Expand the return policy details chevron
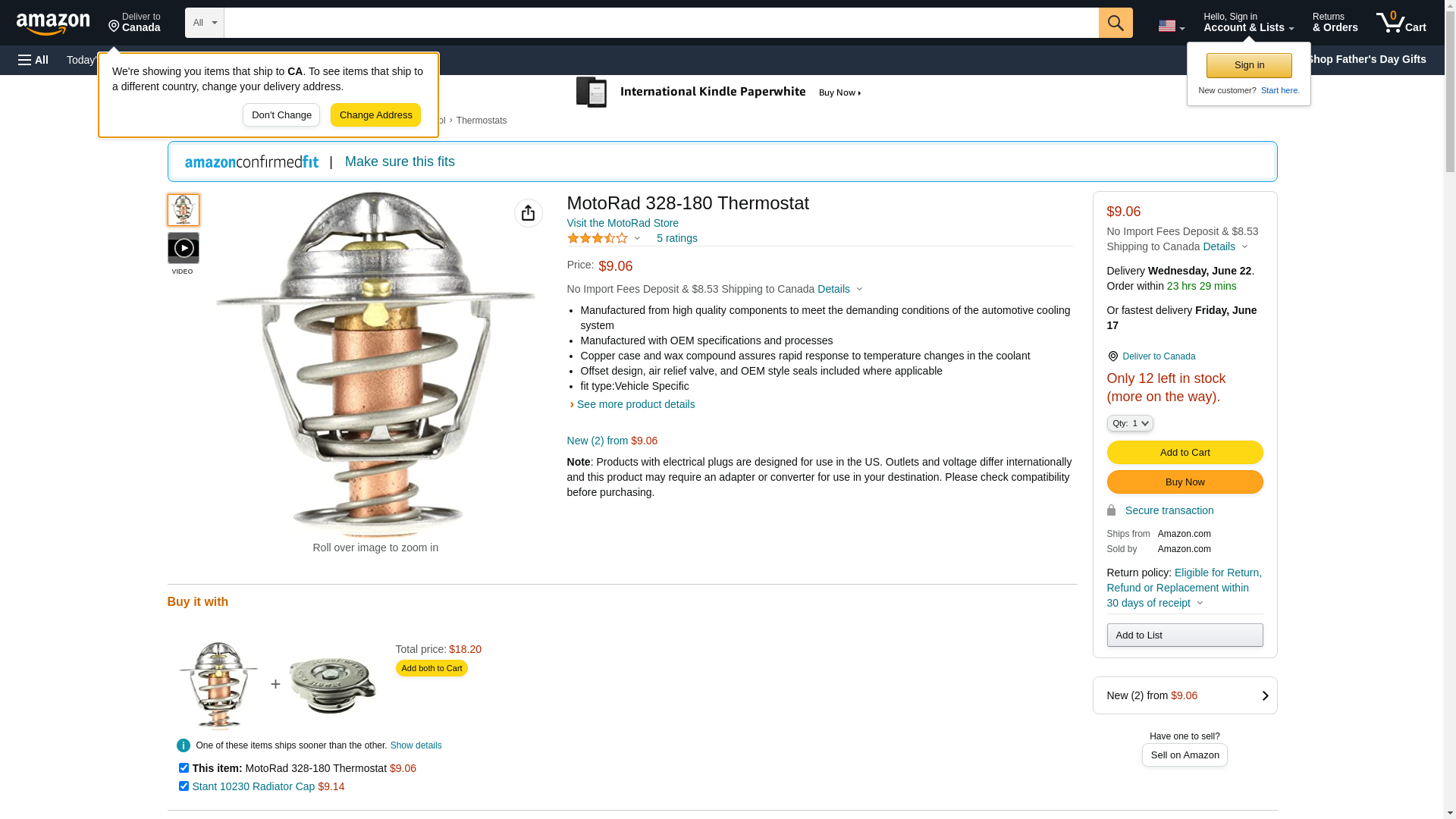 click(x=1200, y=603)
